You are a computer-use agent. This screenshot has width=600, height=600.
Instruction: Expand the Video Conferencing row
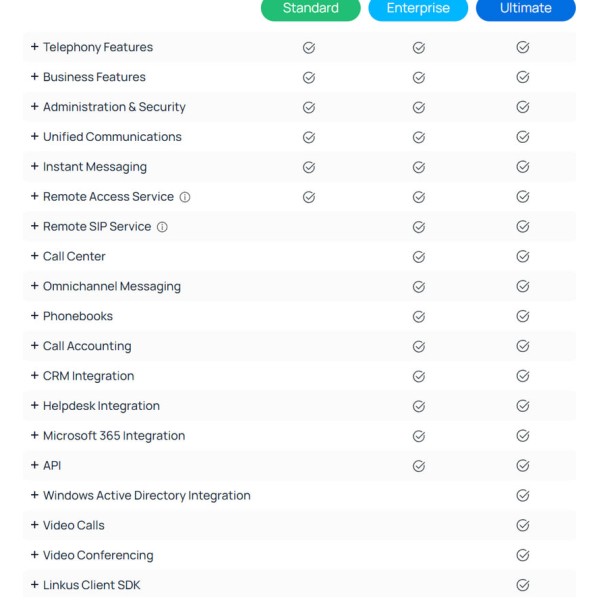pyautogui.click(x=34, y=554)
